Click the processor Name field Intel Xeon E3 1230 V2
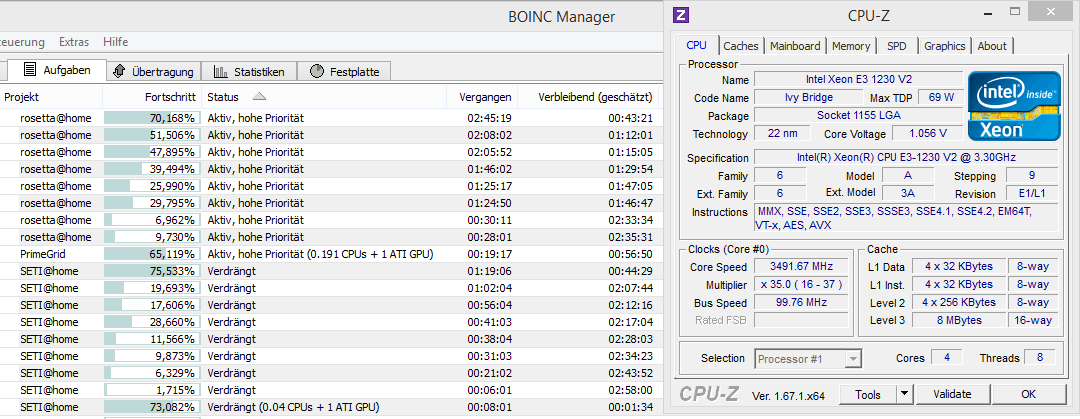This screenshot has width=1080, height=419. [x=858, y=79]
